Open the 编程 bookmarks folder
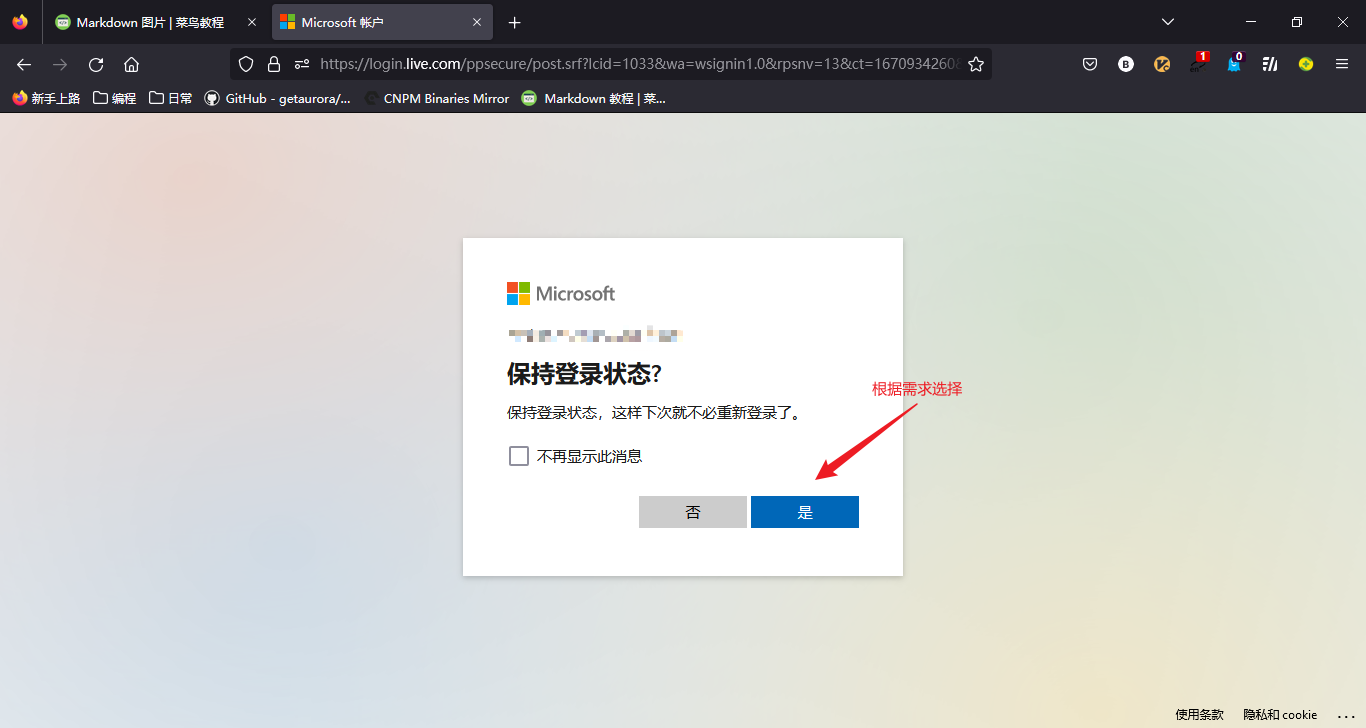 tap(114, 98)
